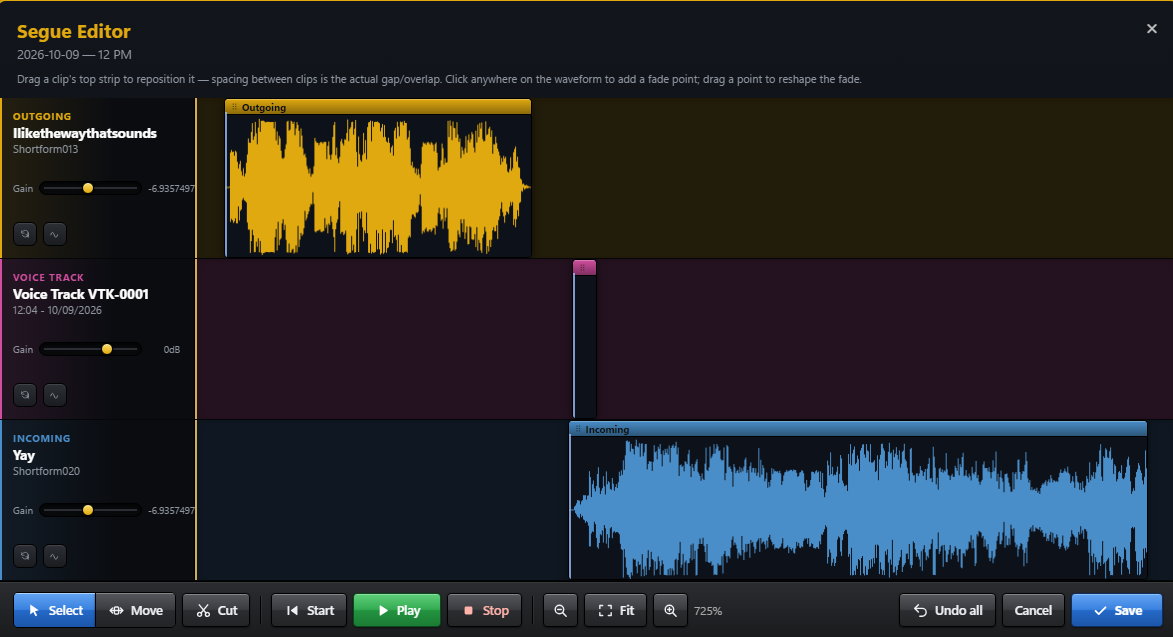The width and height of the screenshot is (1173, 637).
Task: Click the Incoming track's waveform curve icon
Action: [x=55, y=556]
